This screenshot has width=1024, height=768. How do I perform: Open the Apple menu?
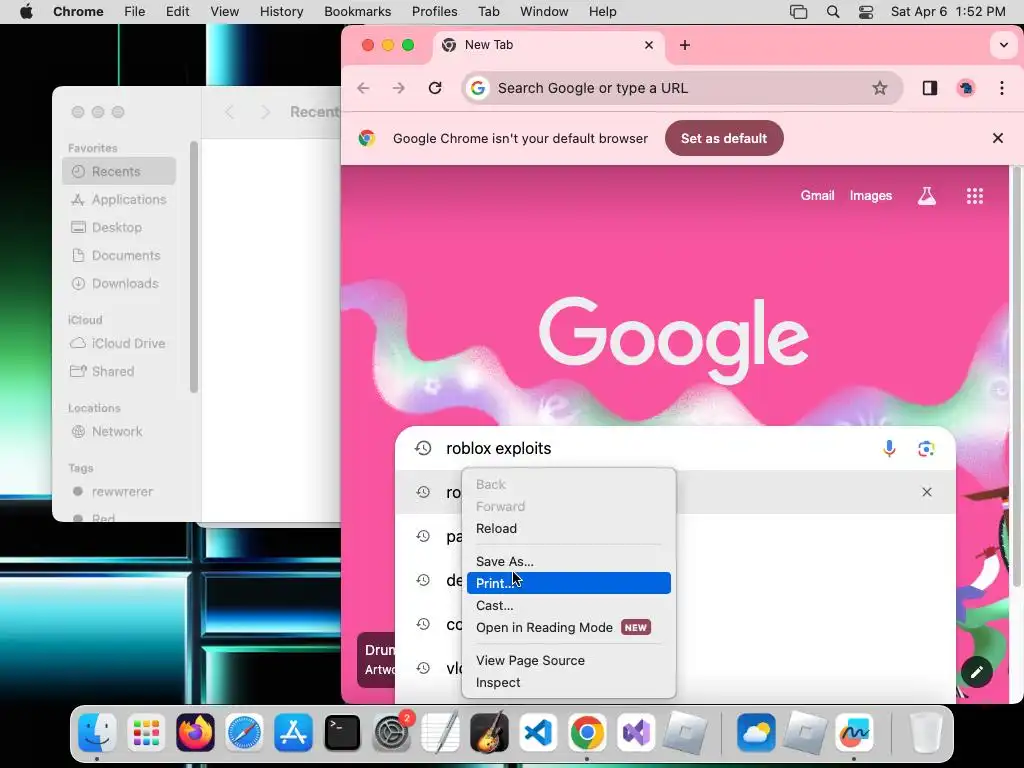(x=26, y=12)
